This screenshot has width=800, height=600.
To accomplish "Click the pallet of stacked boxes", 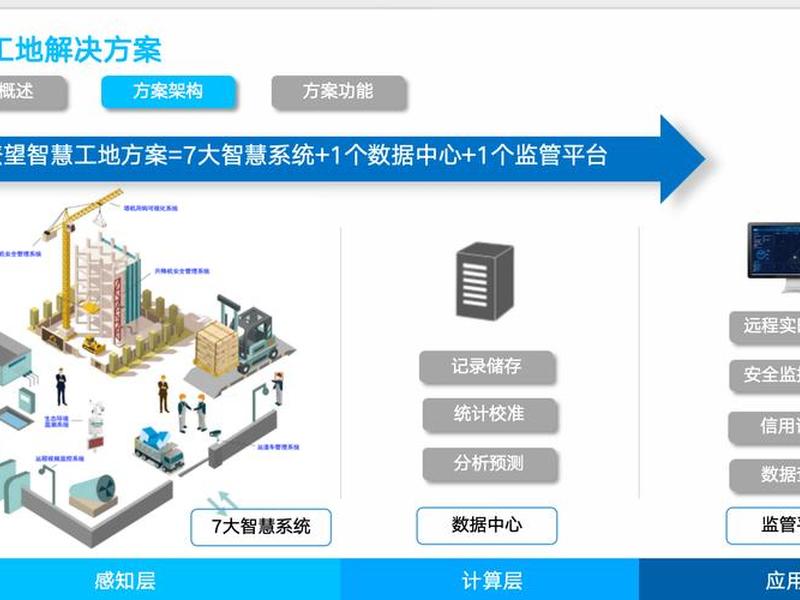I will click(x=216, y=348).
